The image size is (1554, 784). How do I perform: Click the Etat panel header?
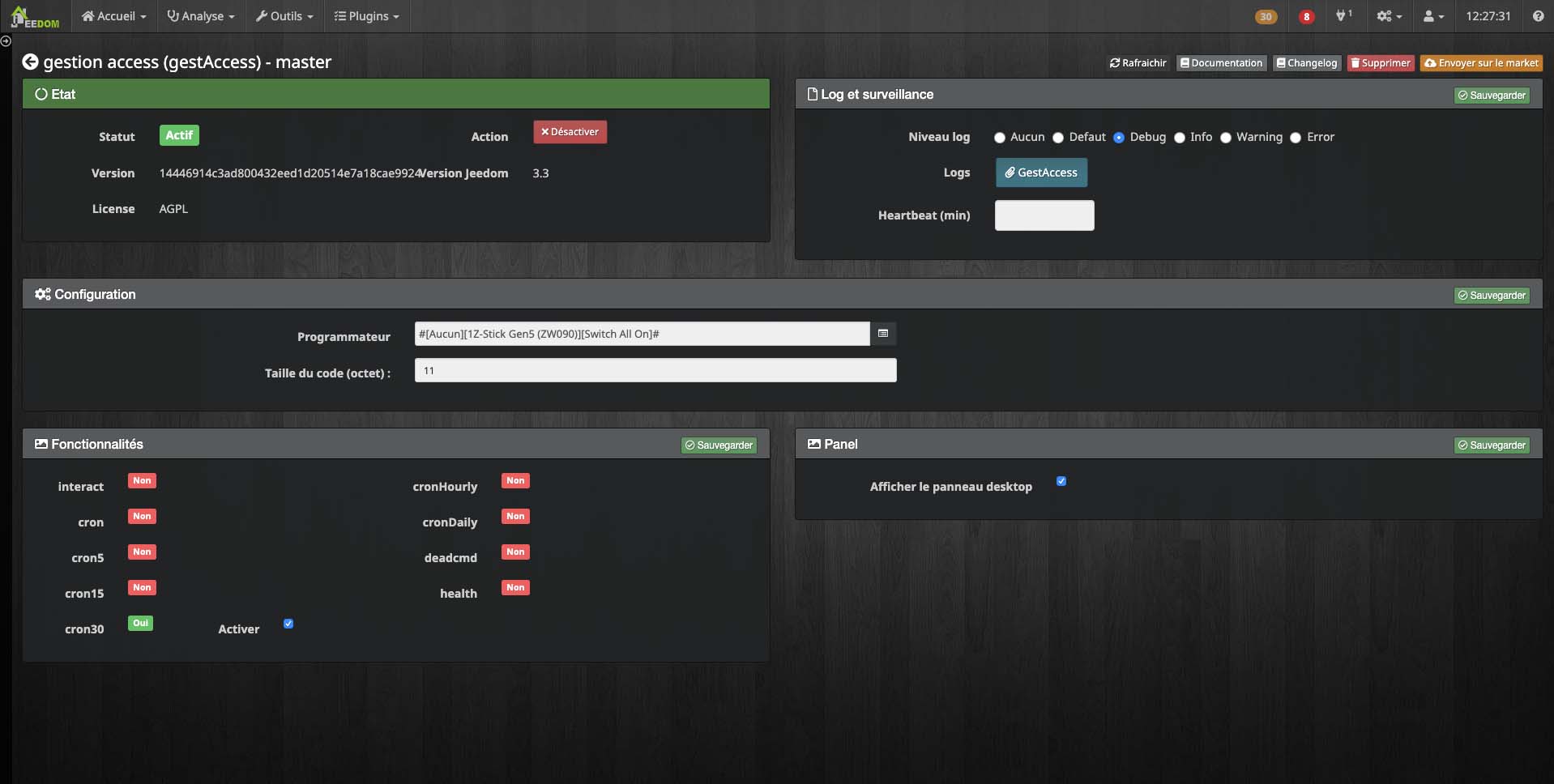(396, 94)
